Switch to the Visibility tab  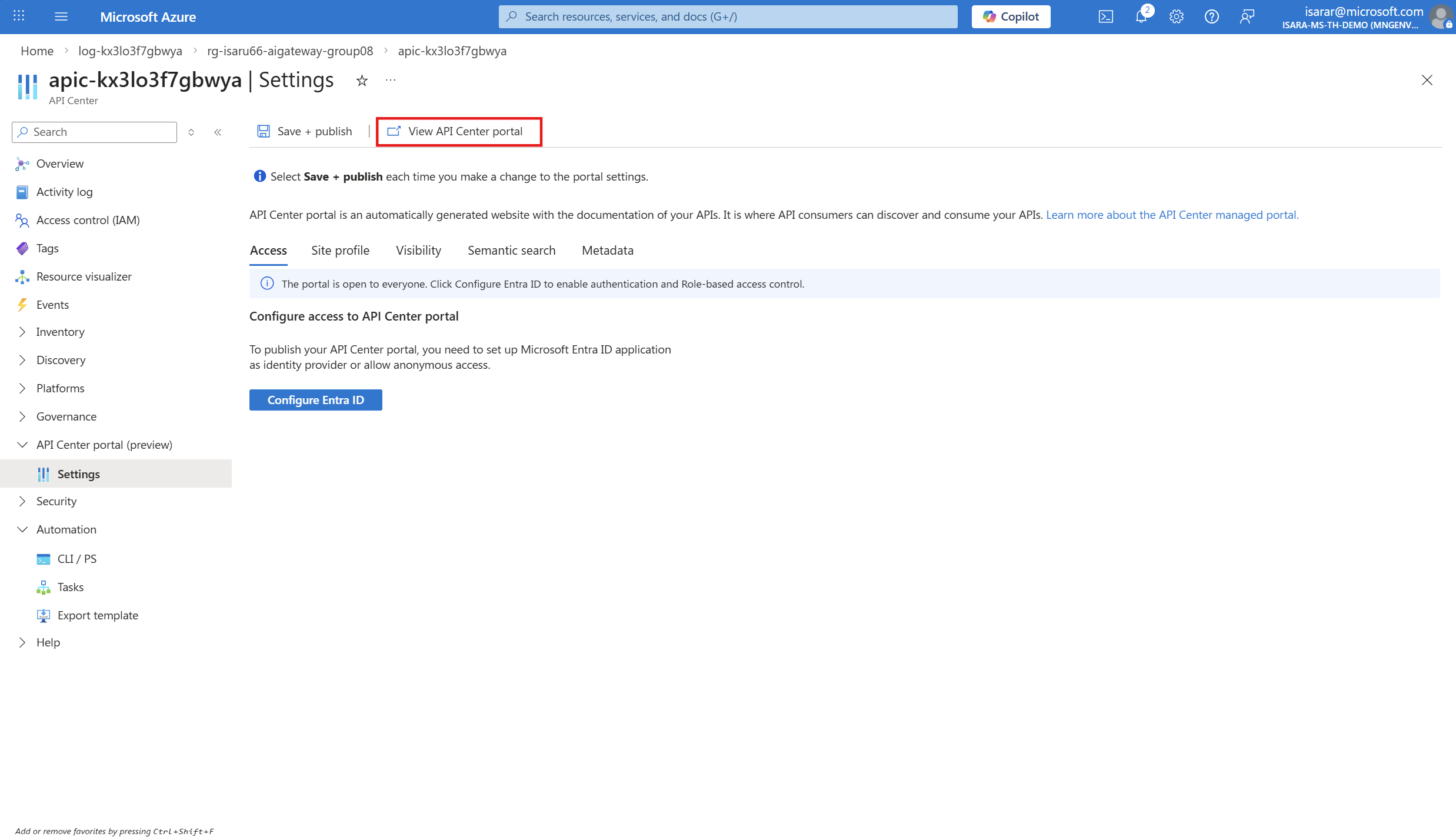418,251
